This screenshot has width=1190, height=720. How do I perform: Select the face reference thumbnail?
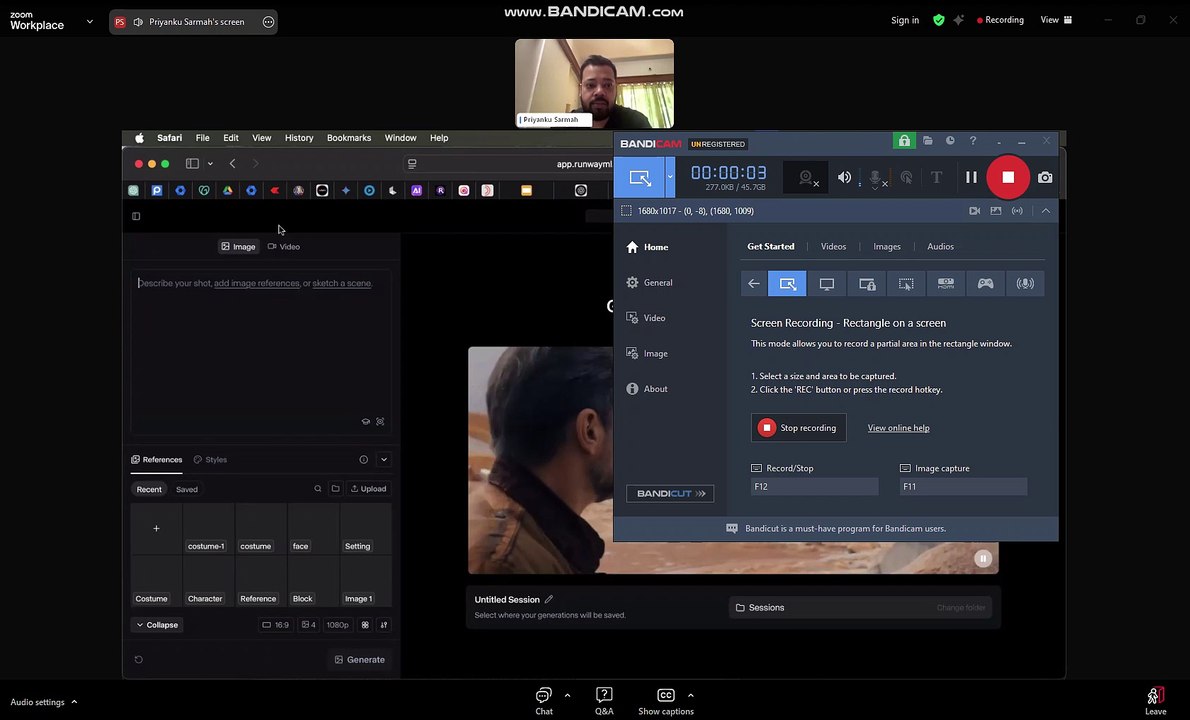tap(313, 528)
